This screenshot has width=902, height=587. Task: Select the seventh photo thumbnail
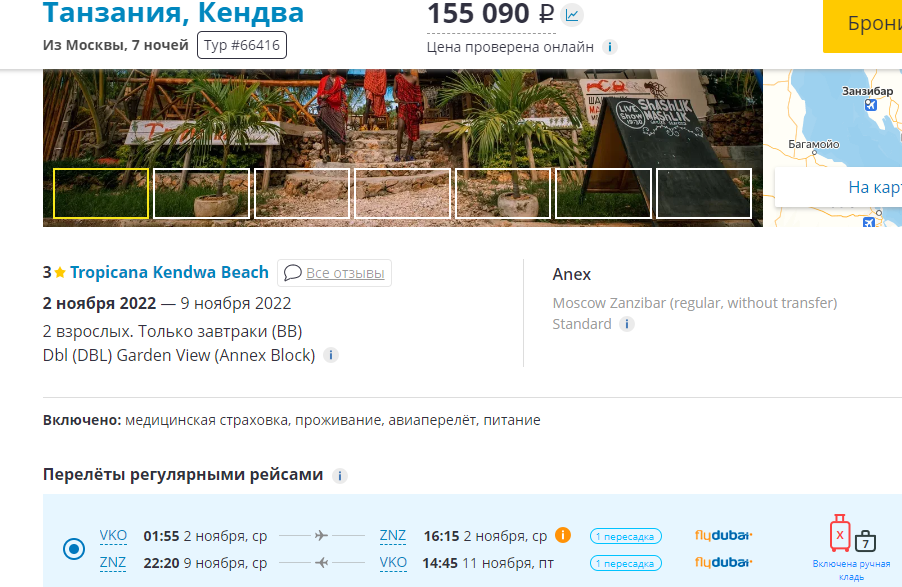point(704,193)
